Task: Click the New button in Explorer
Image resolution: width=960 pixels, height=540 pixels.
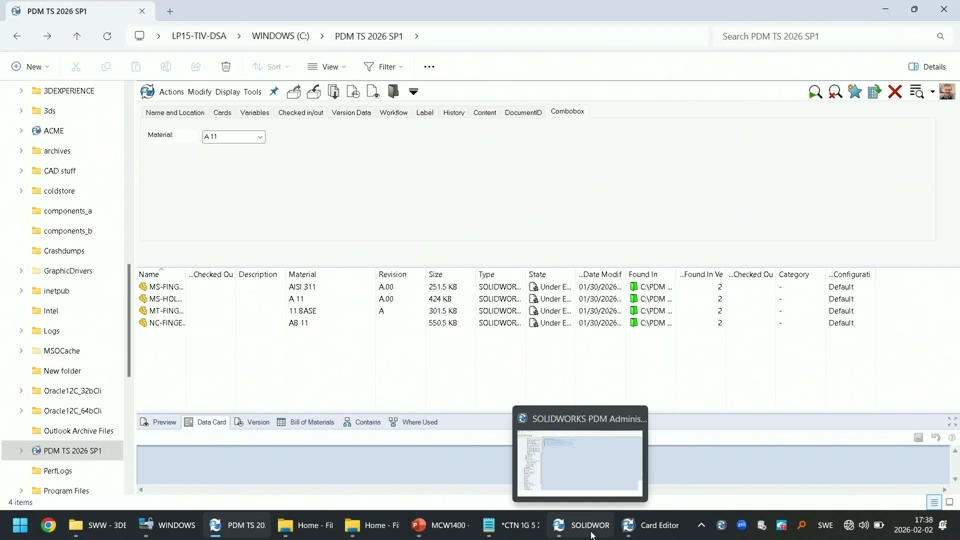Action: (x=30, y=67)
